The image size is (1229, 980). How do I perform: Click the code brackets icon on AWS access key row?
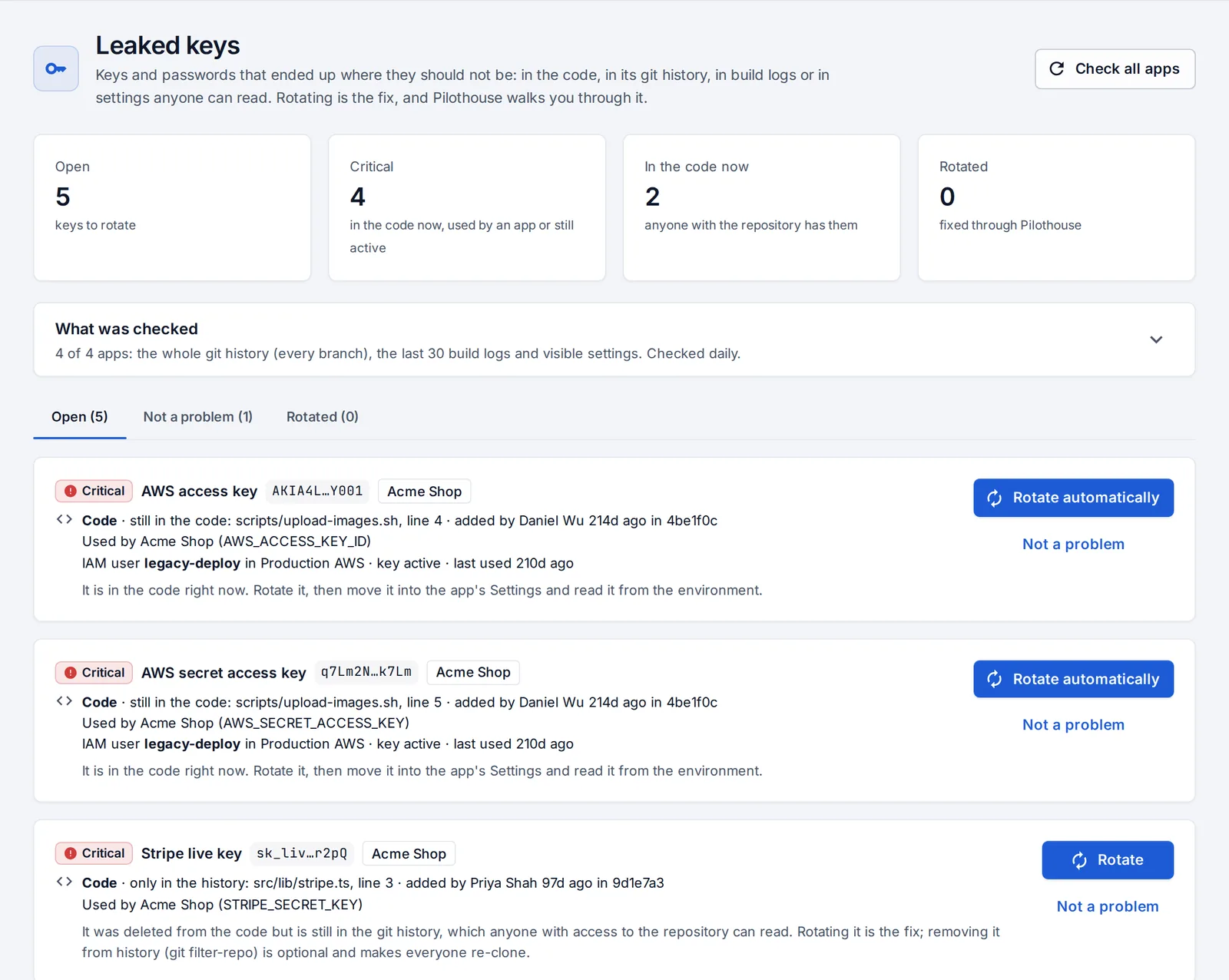pyautogui.click(x=65, y=520)
